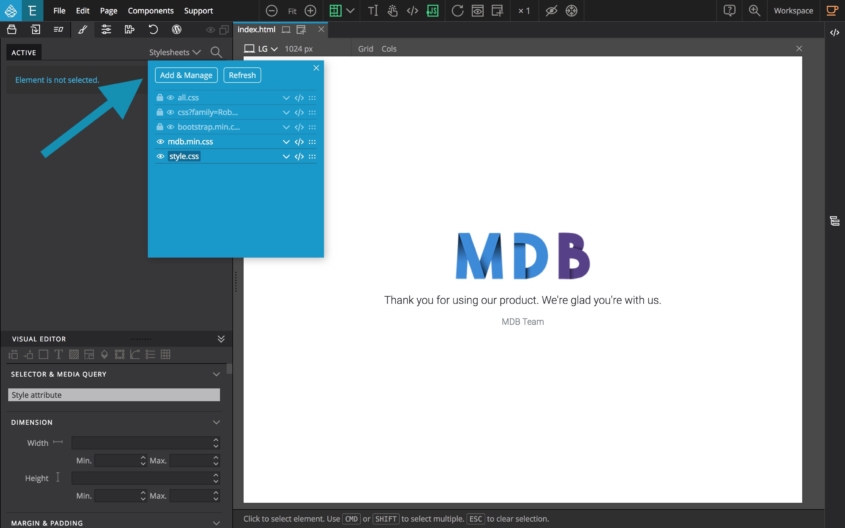Image resolution: width=845 pixels, height=528 pixels.
Task: Open the help question bubble icon
Action: (x=730, y=10)
